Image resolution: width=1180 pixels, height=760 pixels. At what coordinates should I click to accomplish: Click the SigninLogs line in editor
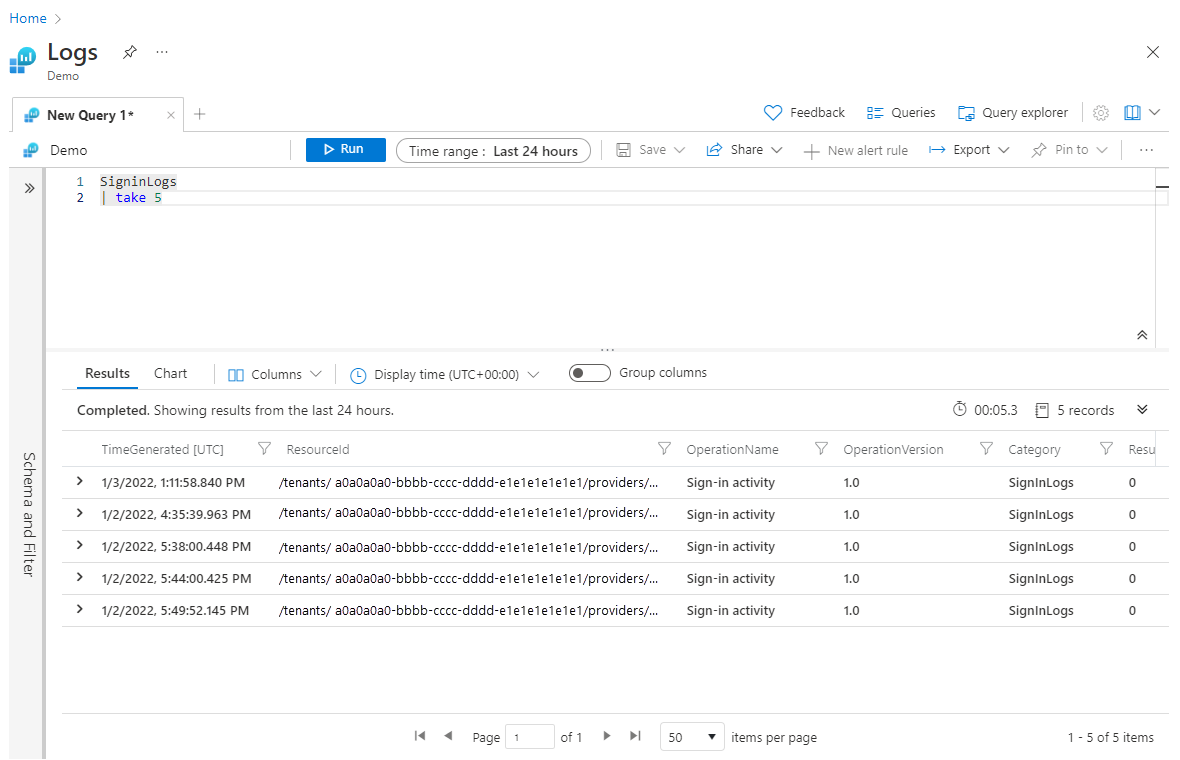(x=138, y=181)
